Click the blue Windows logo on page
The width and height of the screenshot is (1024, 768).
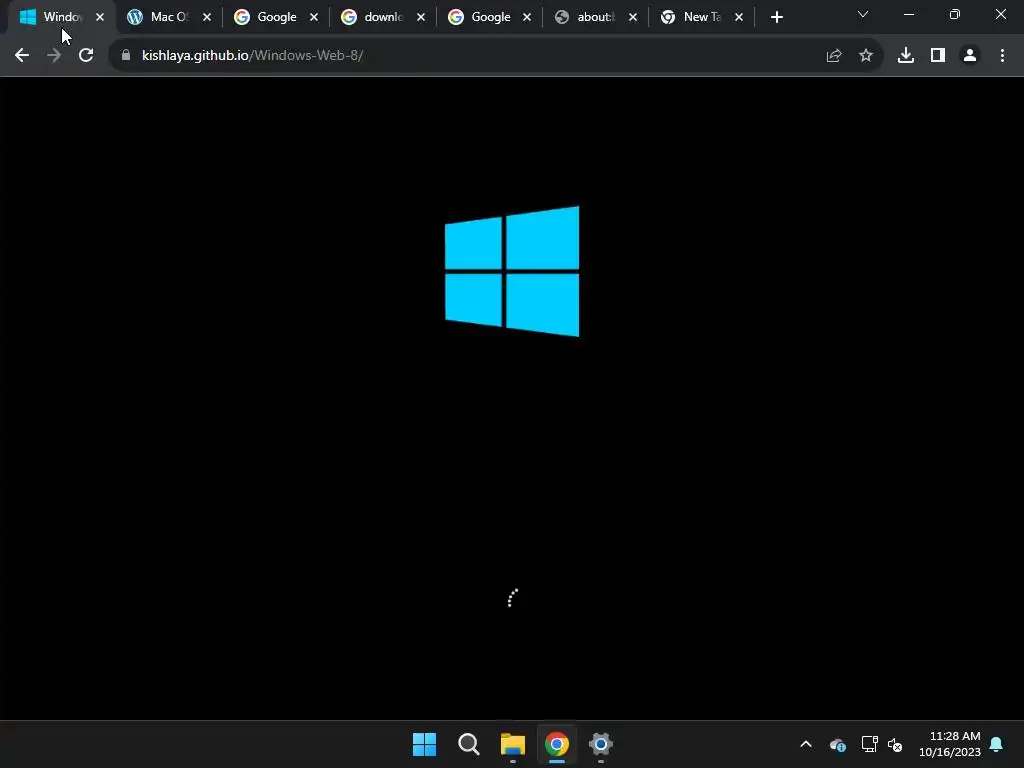pyautogui.click(x=512, y=272)
